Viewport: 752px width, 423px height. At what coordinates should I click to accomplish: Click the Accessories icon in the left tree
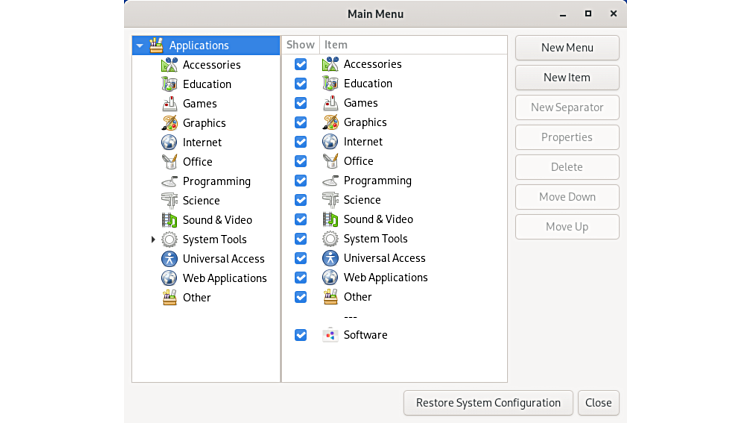pyautogui.click(x=169, y=65)
